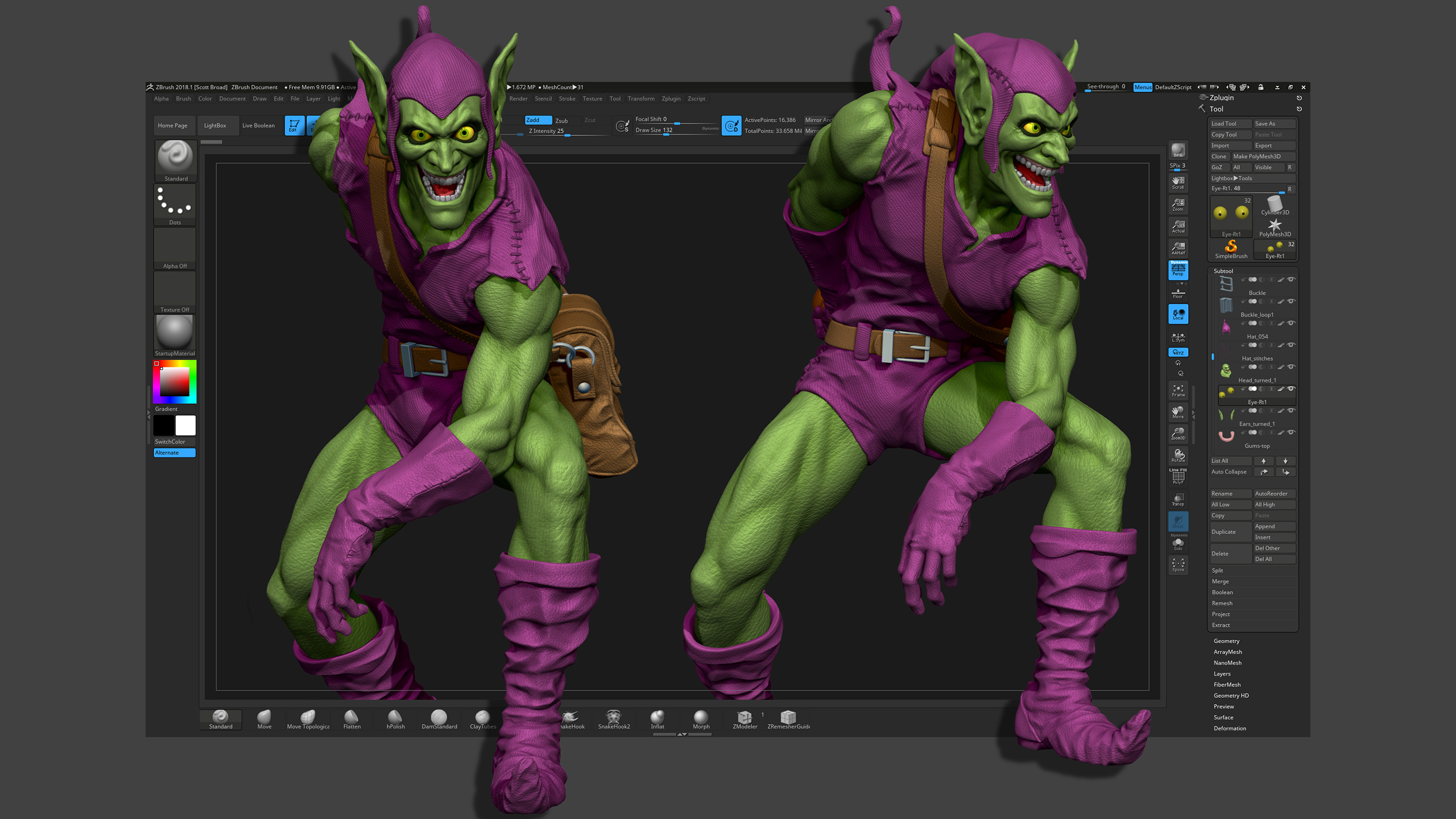Toggle the Zadd mode
The height and width of the screenshot is (819, 1456).
[x=538, y=120]
